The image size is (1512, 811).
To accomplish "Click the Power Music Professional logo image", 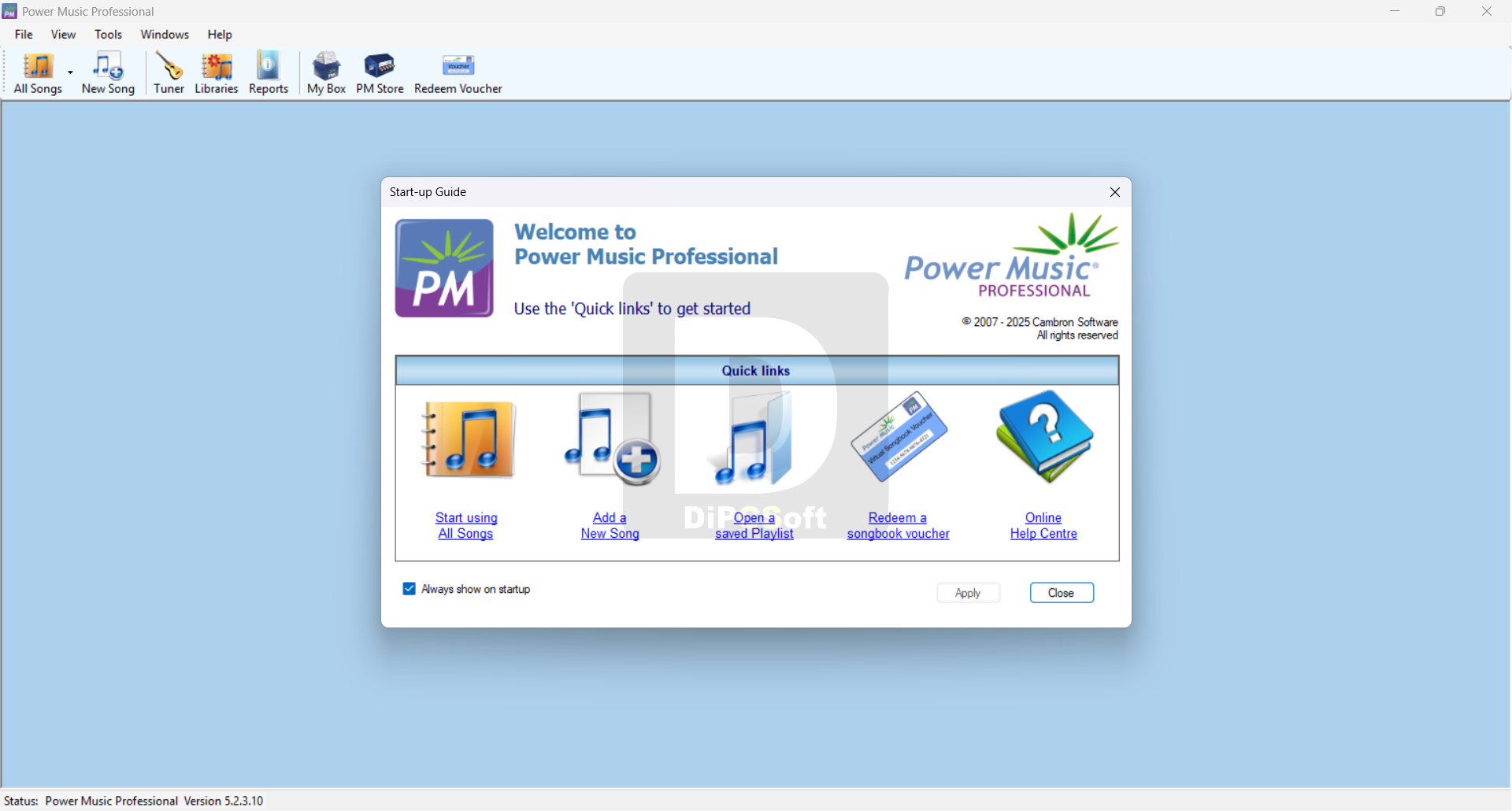I will click(1012, 256).
